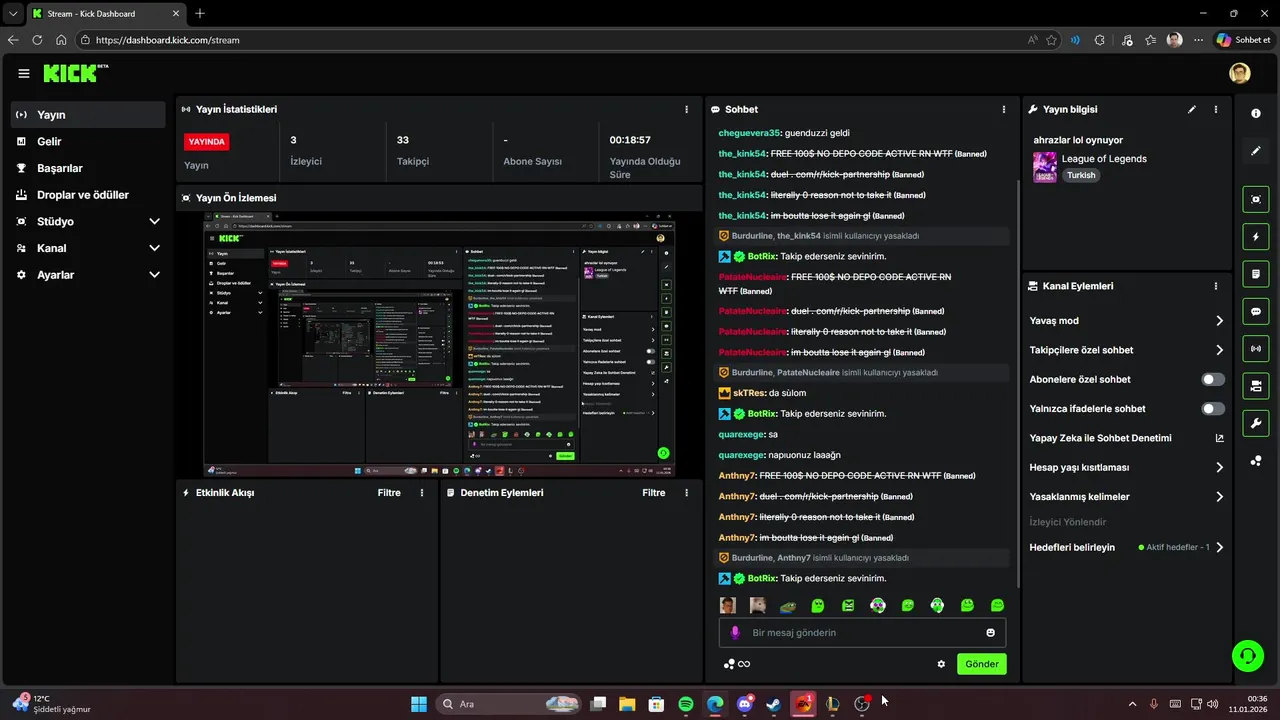This screenshot has width=1280, height=720.
Task: Click the Turkish language tag
Action: 1081,175
